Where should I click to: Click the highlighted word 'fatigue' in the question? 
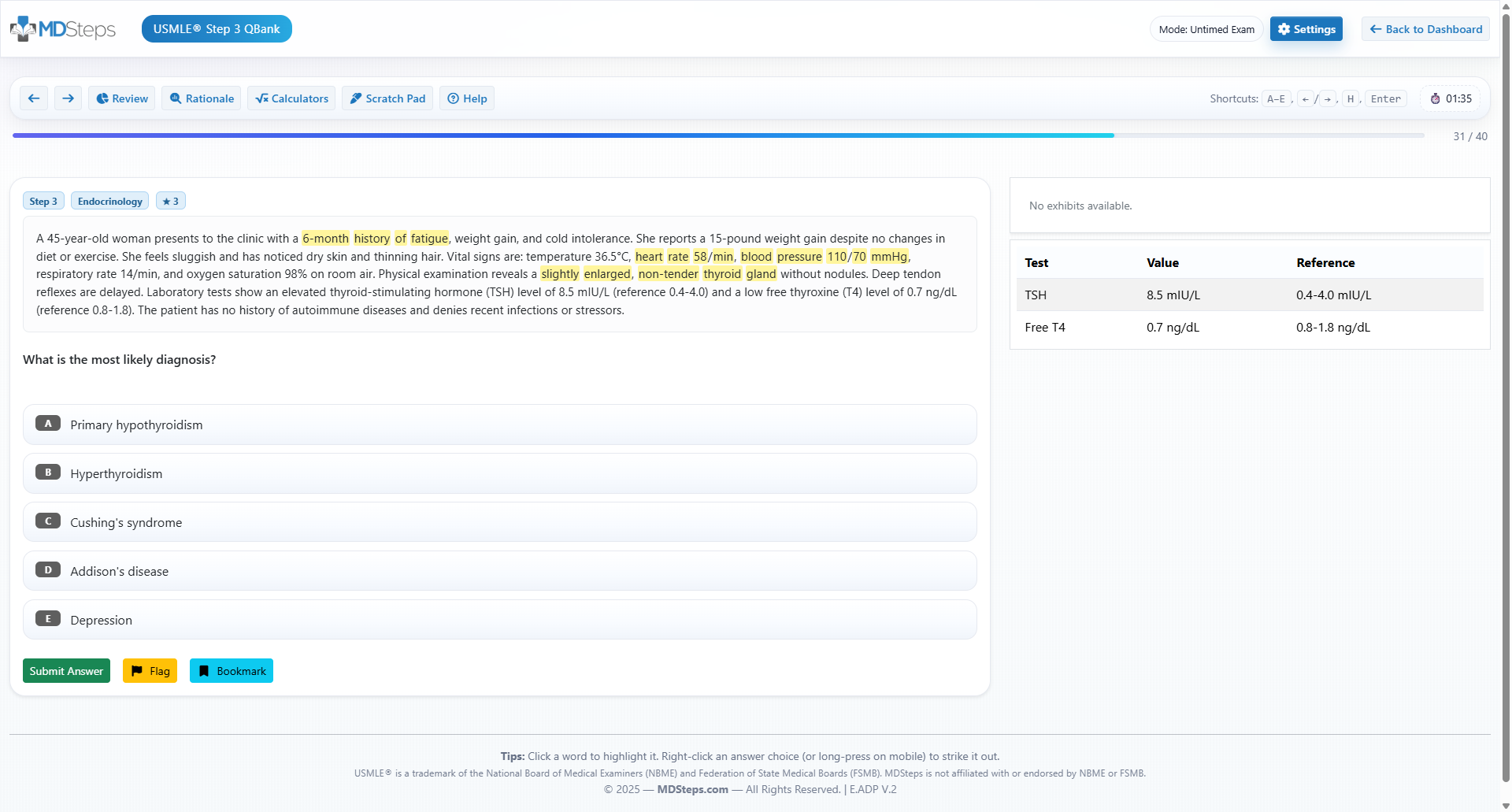(429, 239)
